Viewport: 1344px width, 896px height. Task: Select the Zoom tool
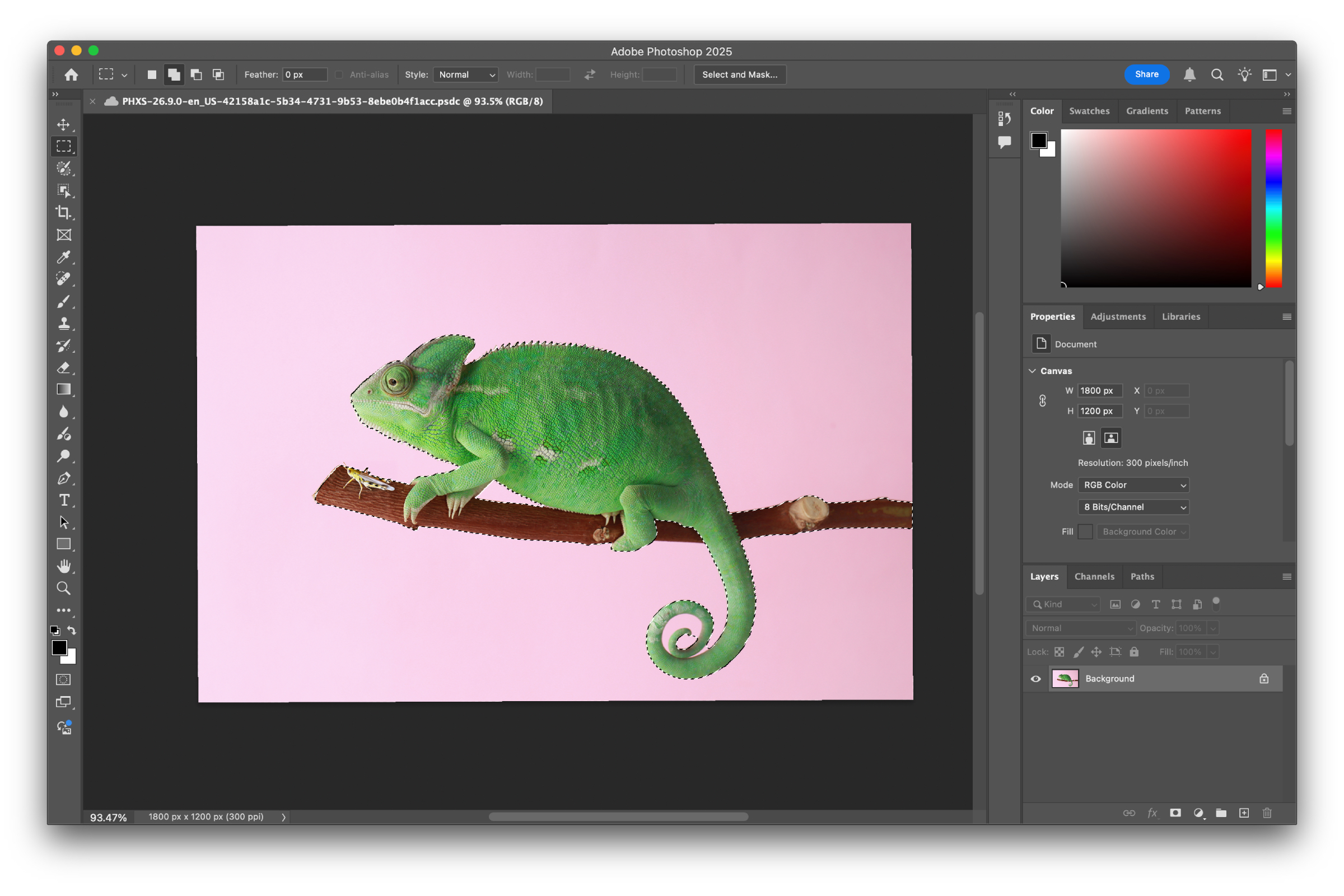(64, 588)
